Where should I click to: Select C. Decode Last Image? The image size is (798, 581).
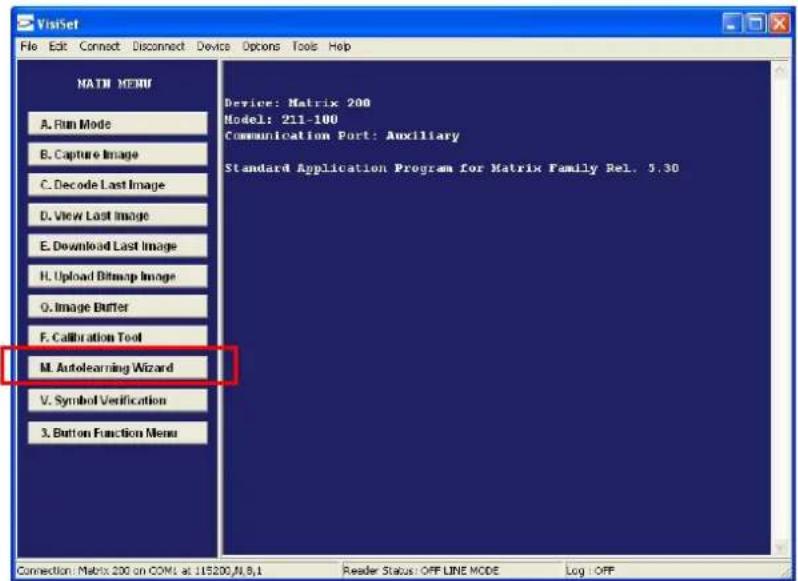(x=118, y=185)
